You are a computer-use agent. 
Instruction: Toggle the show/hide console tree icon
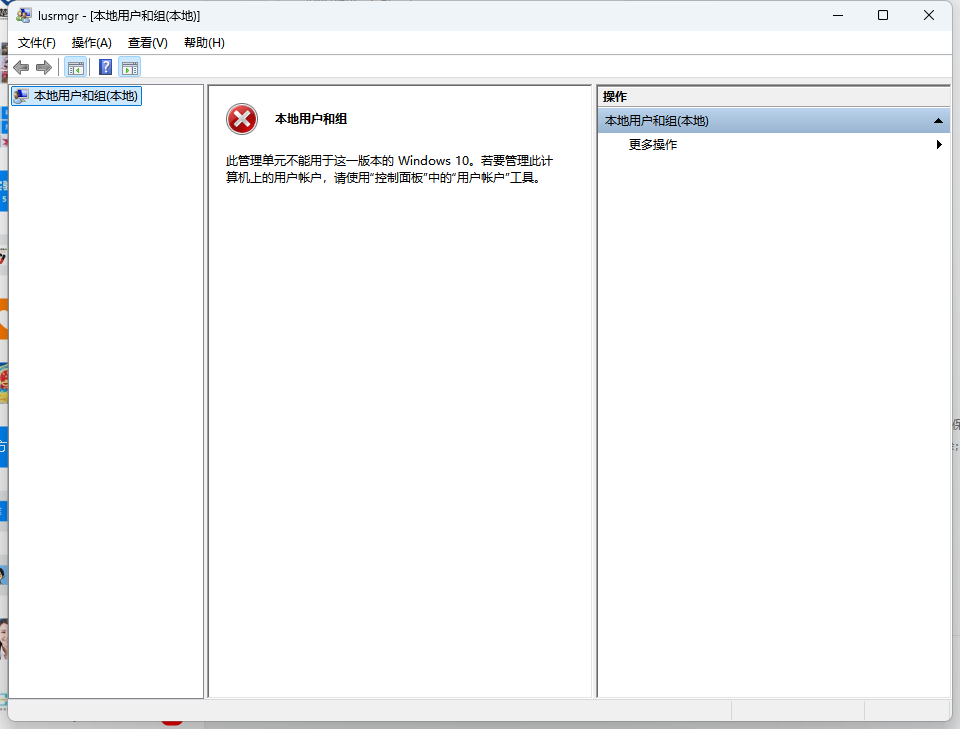76,67
